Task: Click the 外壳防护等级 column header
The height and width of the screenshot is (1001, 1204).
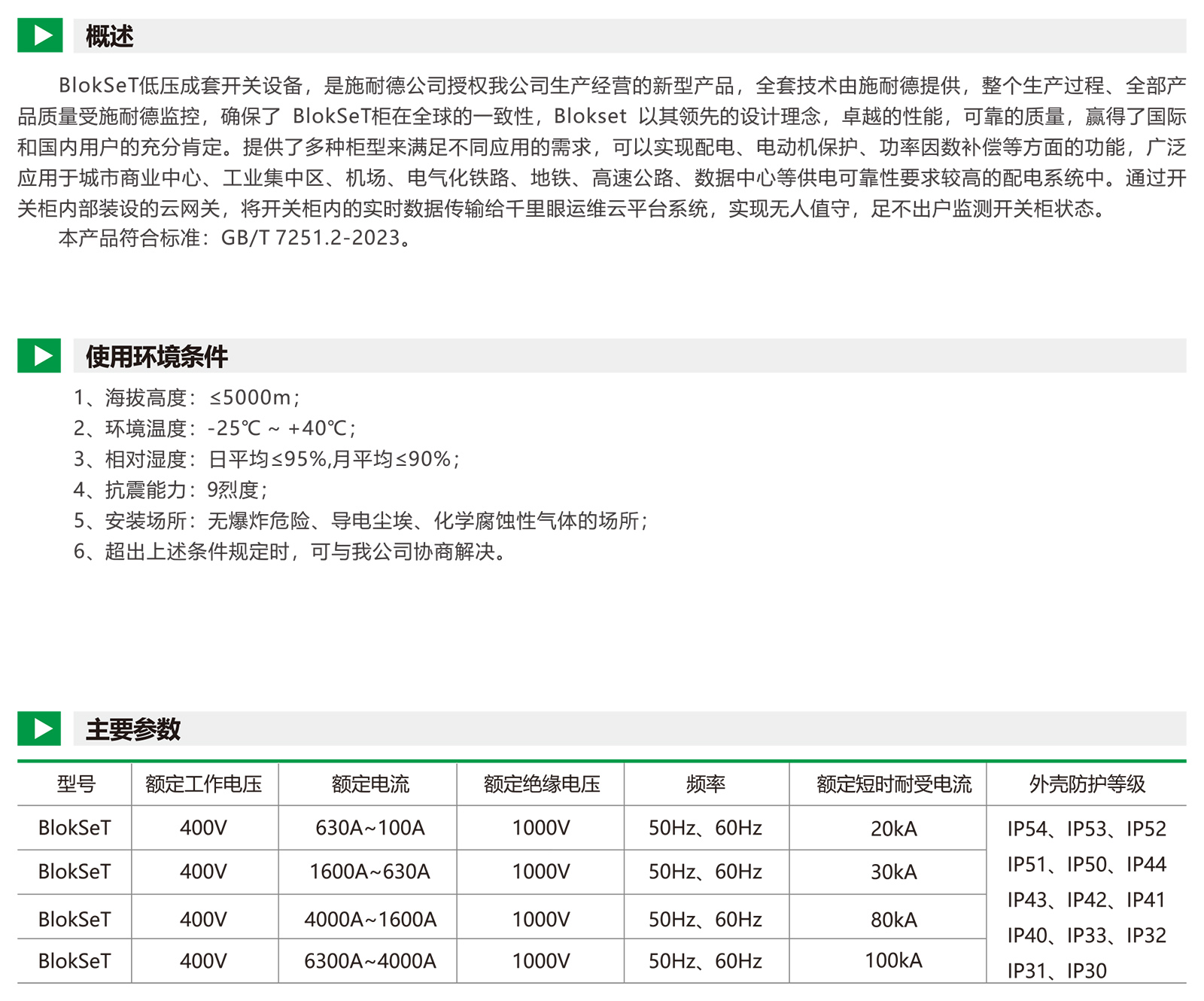Action: [1087, 784]
